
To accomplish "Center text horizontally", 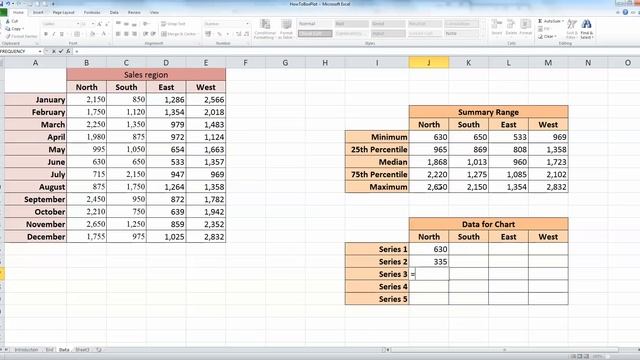I will pos(126,34).
